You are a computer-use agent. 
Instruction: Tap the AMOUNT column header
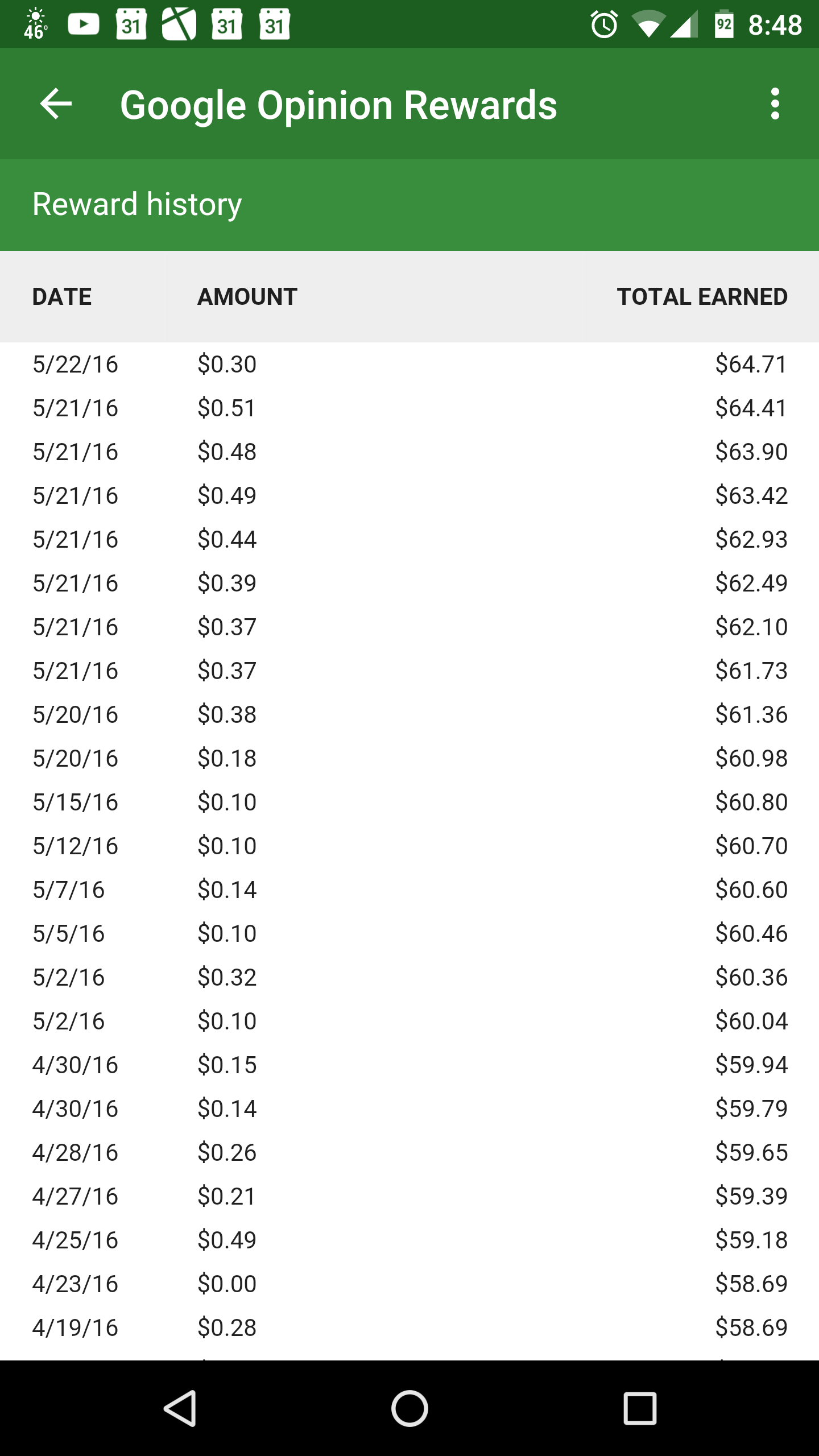tap(247, 297)
